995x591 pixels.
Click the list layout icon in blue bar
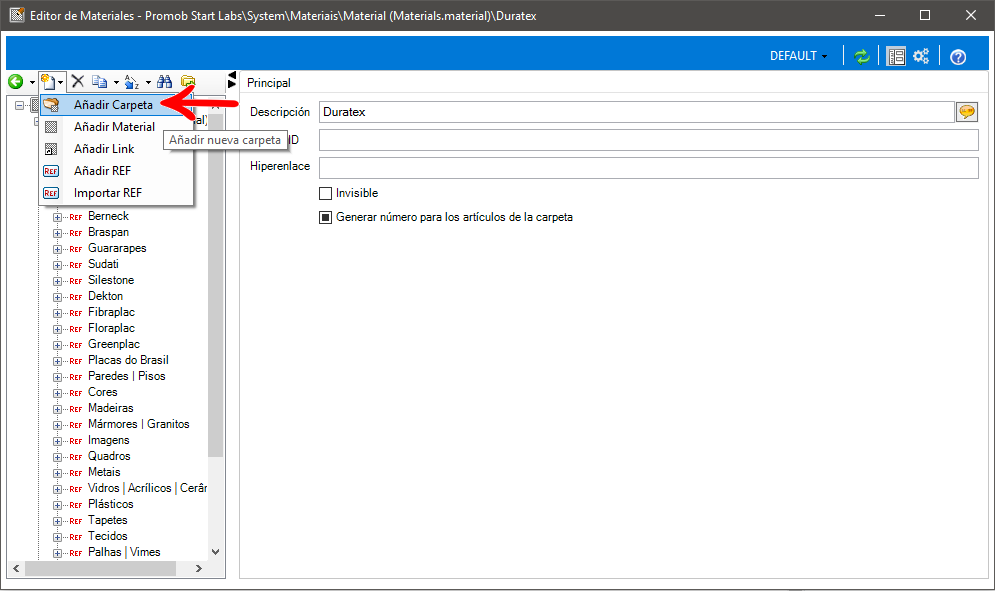[x=896, y=56]
